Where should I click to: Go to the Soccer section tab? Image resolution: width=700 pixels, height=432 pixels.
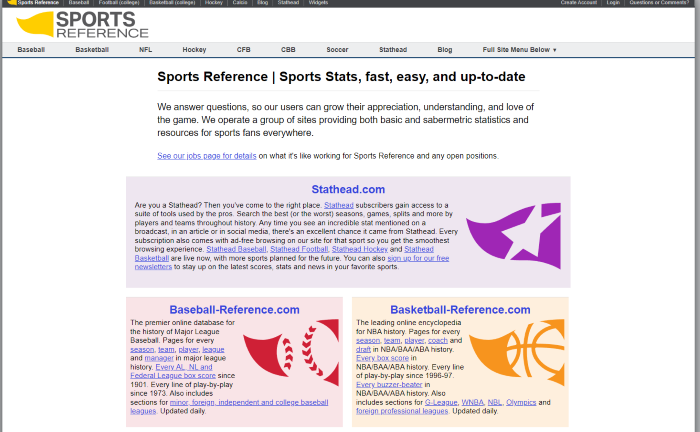(337, 49)
